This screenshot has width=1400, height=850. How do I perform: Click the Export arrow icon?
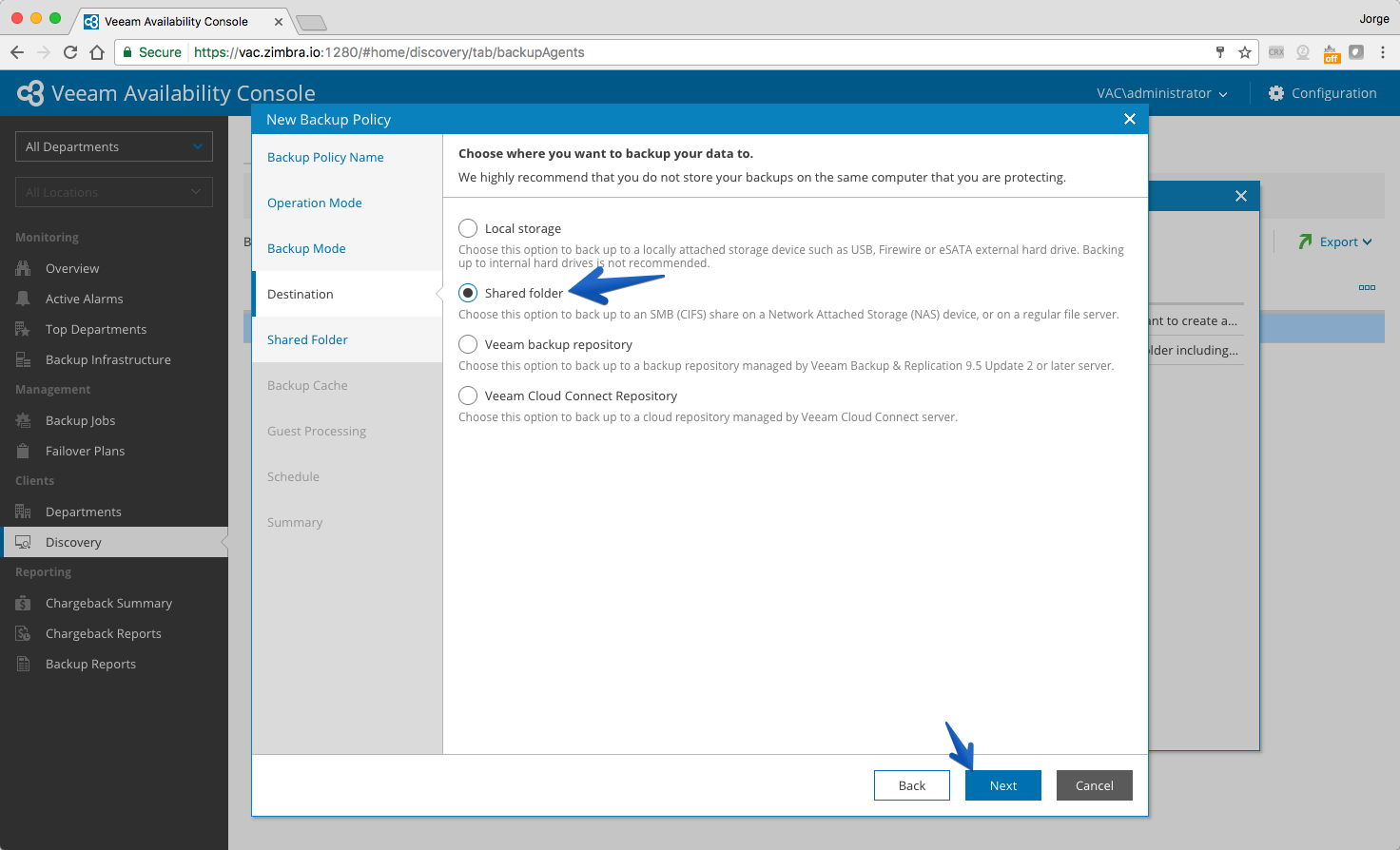pyautogui.click(x=1305, y=241)
